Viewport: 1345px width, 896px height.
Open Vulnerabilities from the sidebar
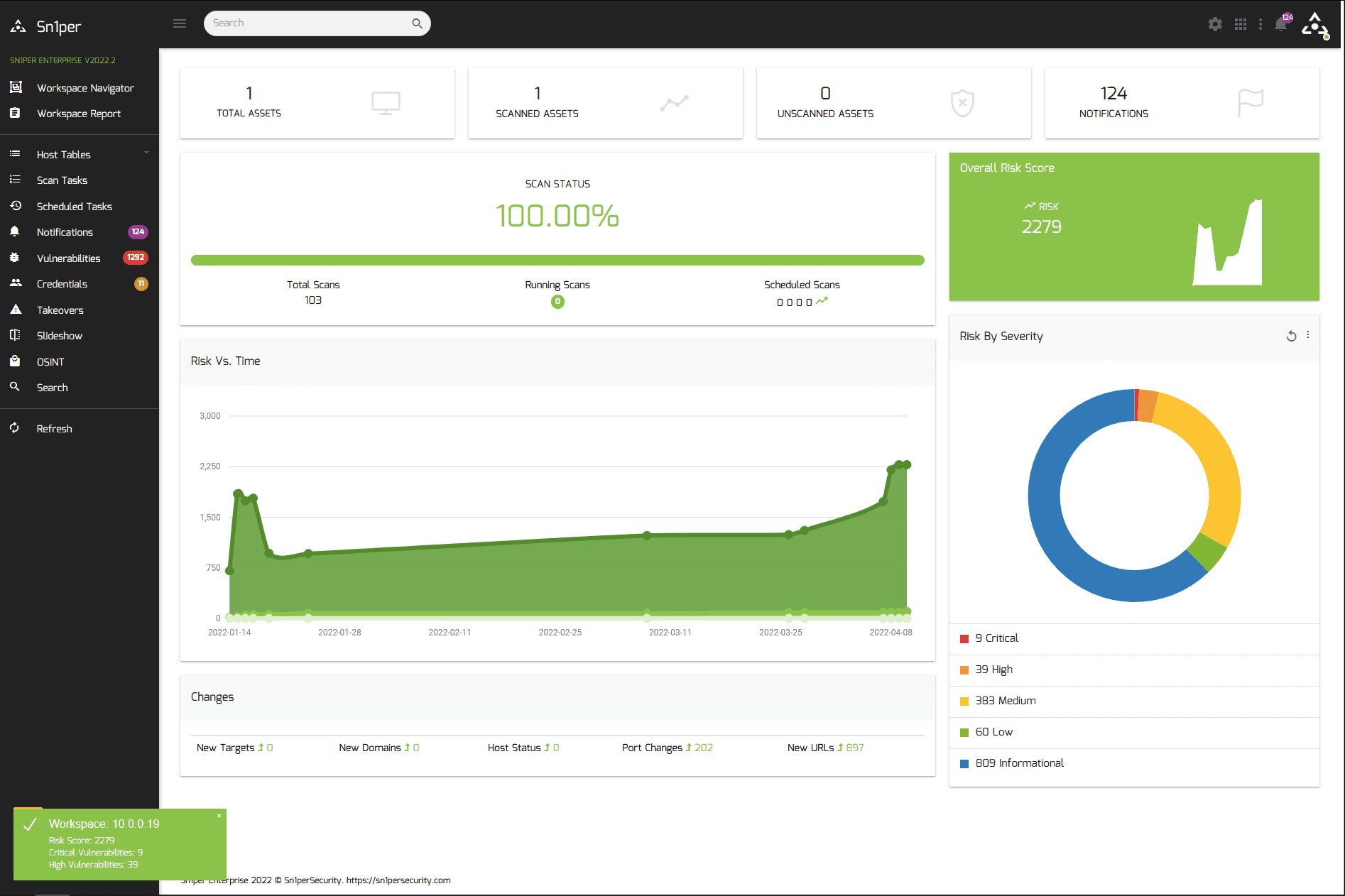pyautogui.click(x=68, y=258)
